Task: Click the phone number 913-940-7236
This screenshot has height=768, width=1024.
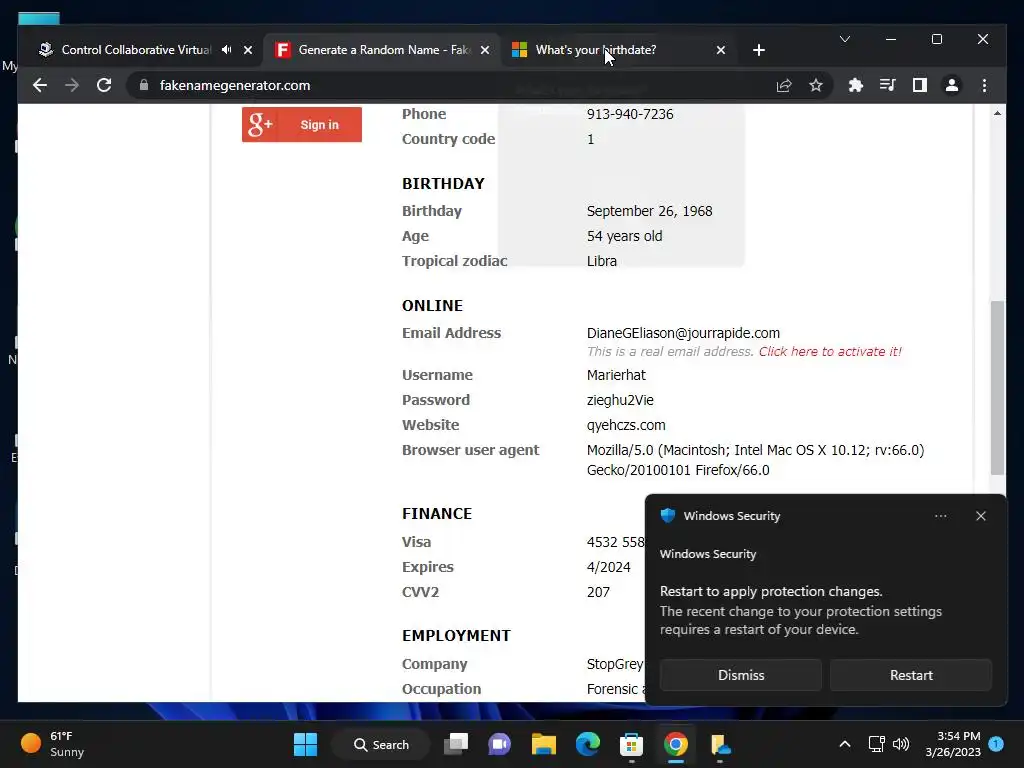Action: pos(630,114)
